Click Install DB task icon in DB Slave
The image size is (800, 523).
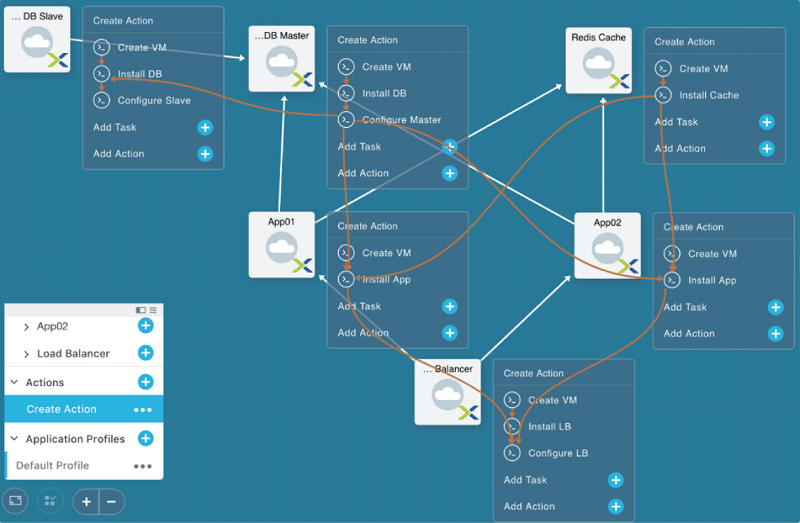click(102, 74)
